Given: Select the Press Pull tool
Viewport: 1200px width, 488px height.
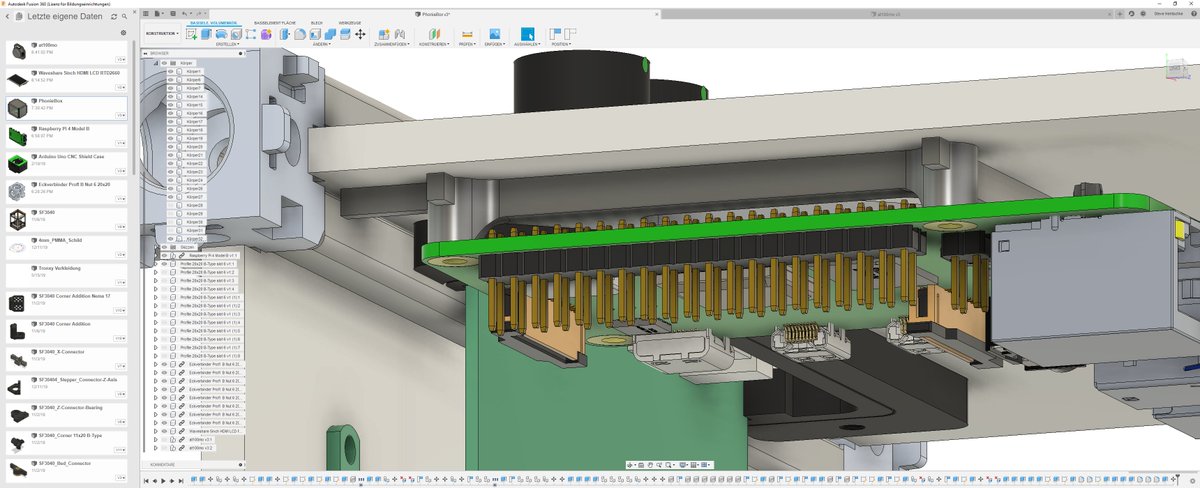Looking at the screenshot, I should [284, 34].
